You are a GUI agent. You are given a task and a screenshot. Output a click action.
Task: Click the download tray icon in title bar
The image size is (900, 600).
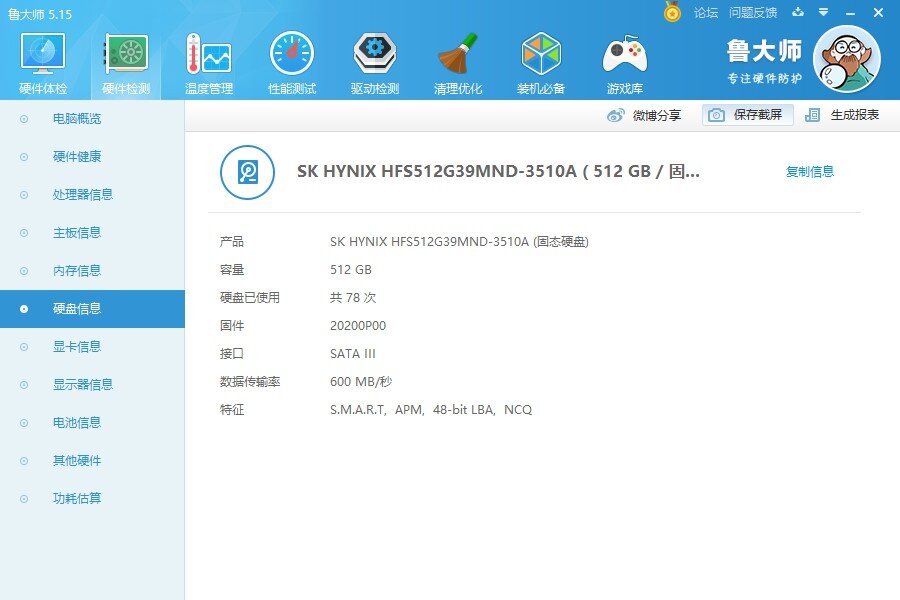[x=798, y=12]
